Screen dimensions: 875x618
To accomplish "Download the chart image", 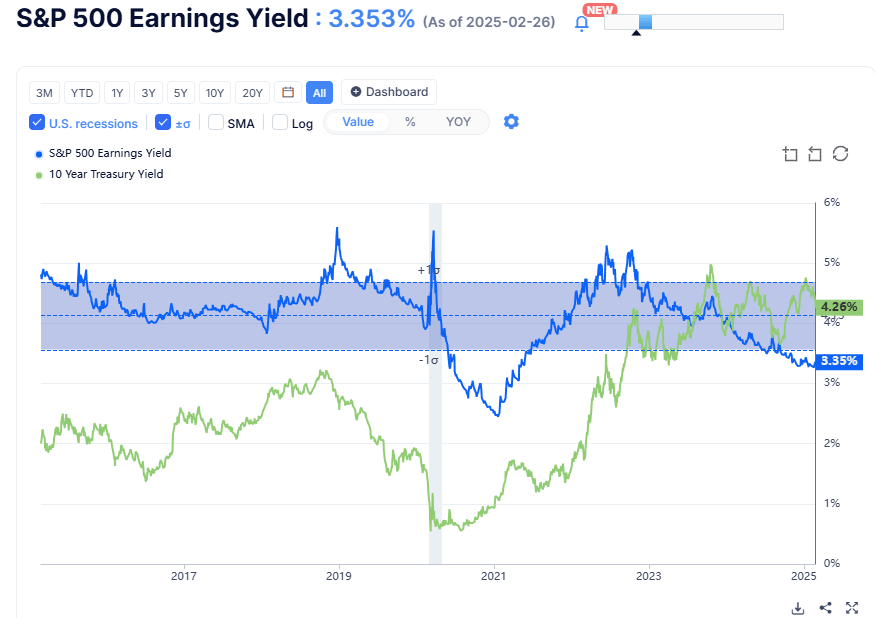I will coord(798,607).
